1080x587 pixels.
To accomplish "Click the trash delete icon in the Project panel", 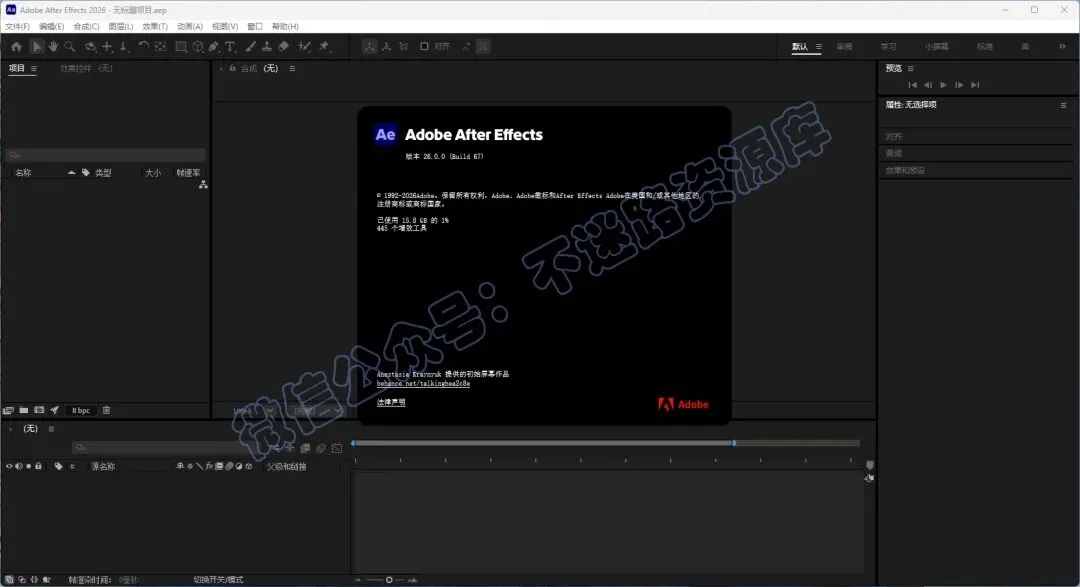I will pos(107,410).
